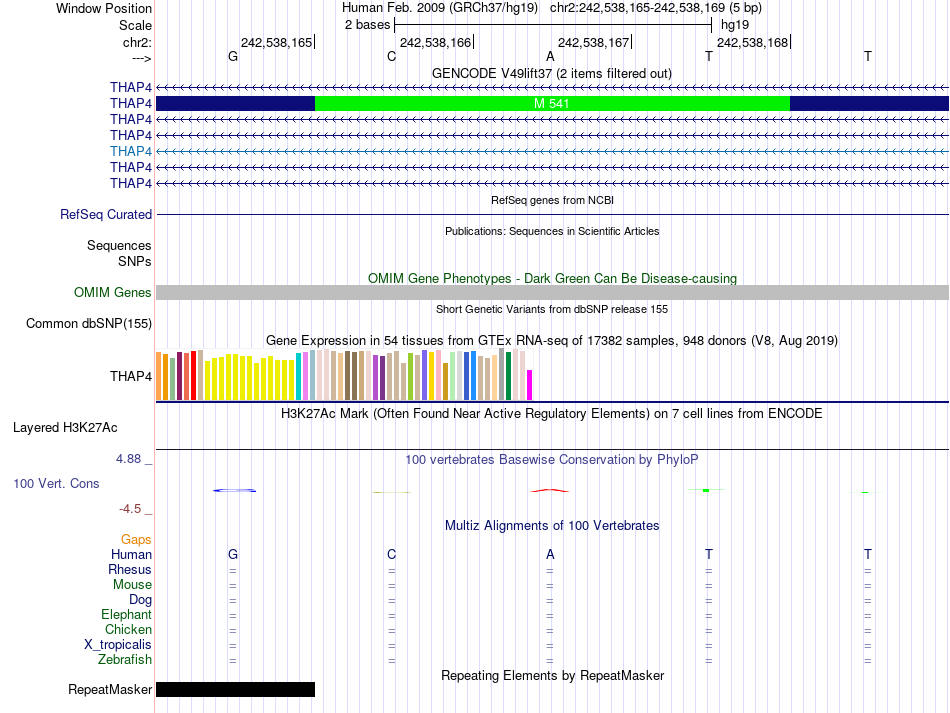Click the red PhyloP mark under base A
Screen dimensions: 950x713
(550, 490)
